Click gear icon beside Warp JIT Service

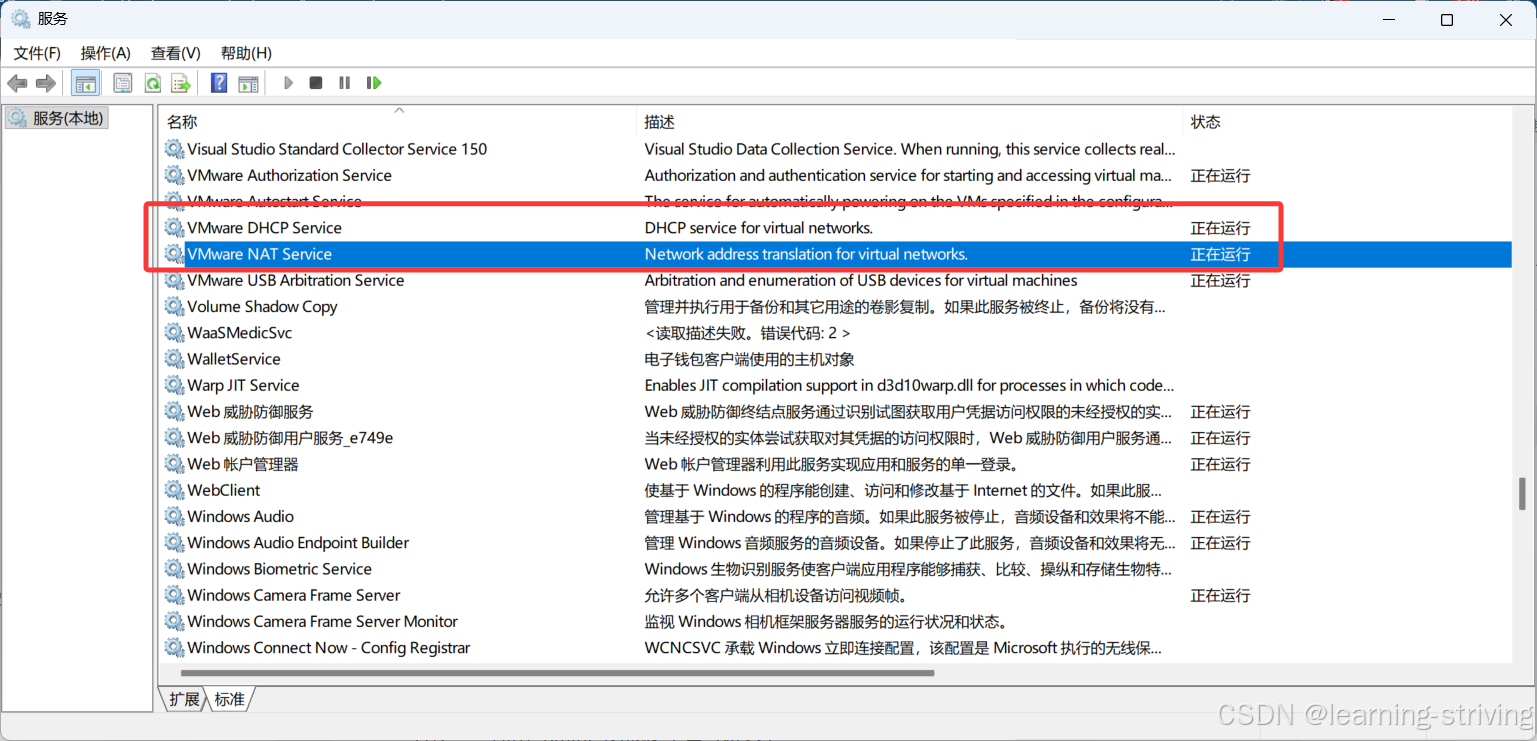pos(175,385)
